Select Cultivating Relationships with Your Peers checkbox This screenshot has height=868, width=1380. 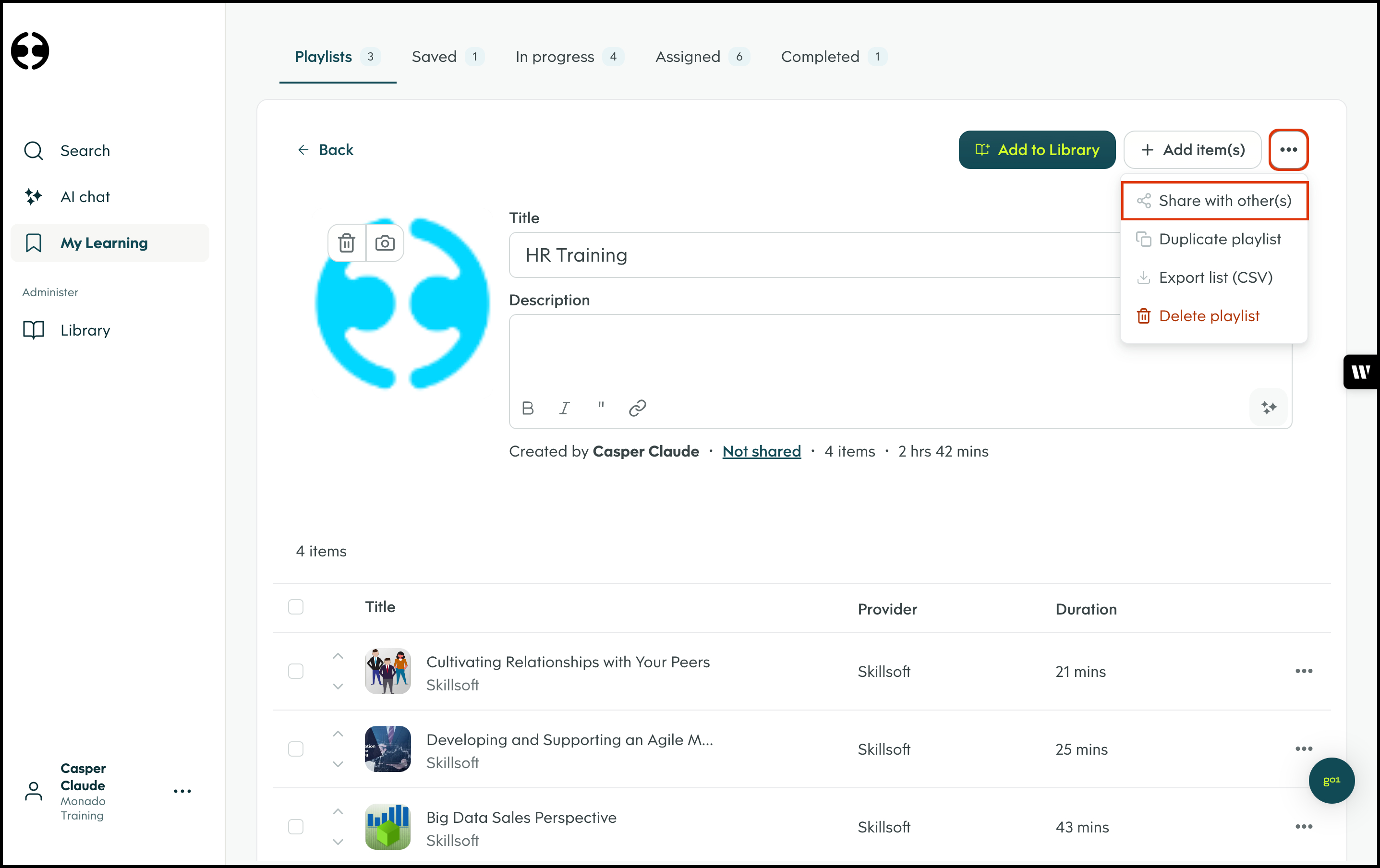click(296, 672)
